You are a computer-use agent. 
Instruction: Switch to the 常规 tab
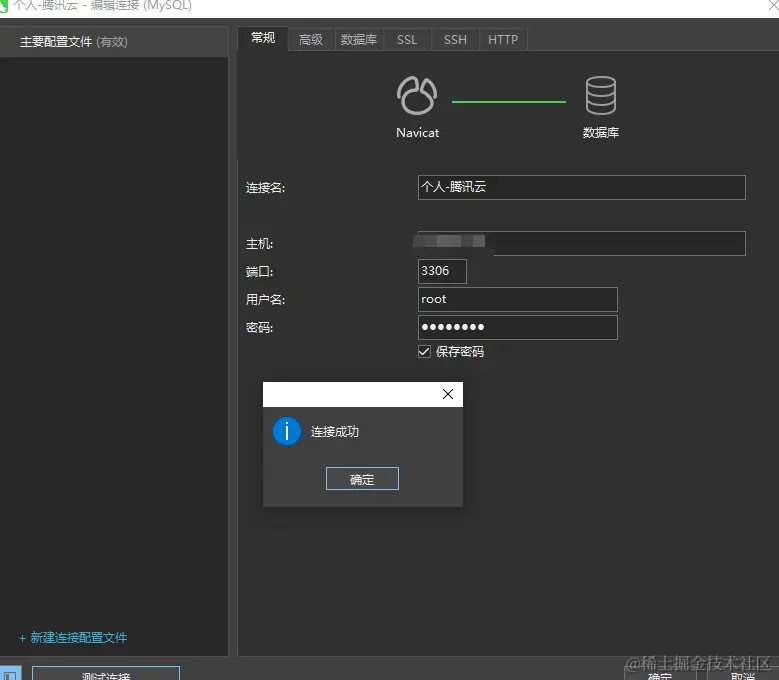click(x=263, y=38)
